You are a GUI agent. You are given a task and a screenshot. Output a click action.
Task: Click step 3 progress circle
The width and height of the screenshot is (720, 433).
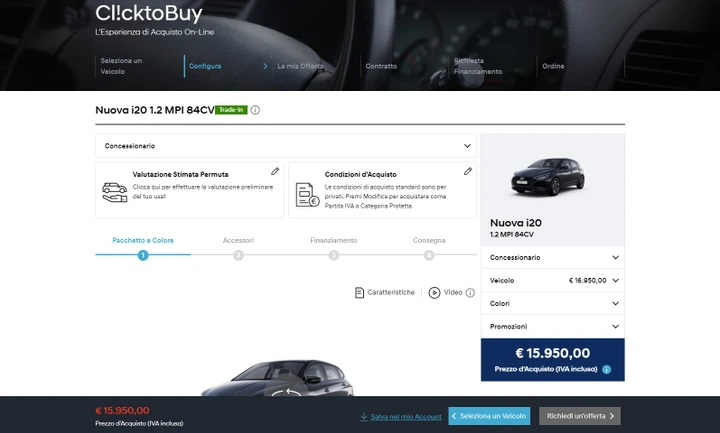[334, 255]
